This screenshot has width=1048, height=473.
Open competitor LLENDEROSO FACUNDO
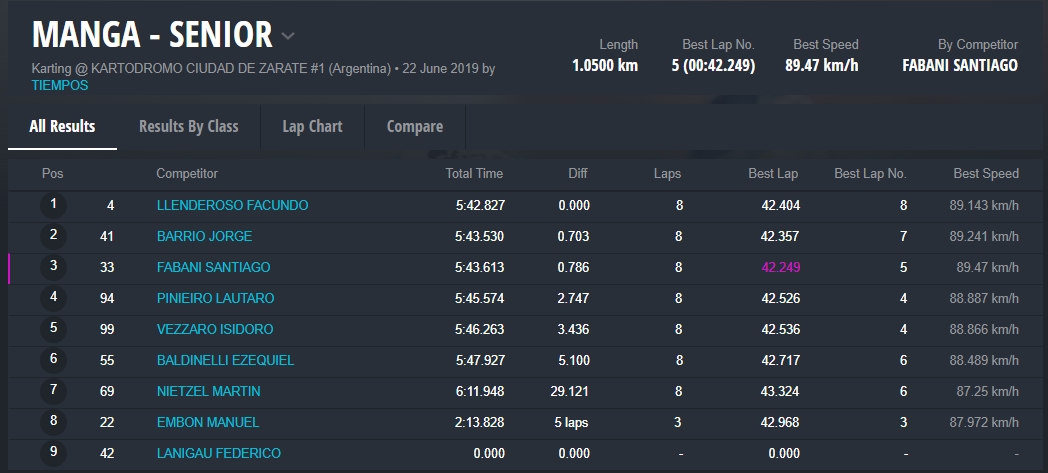232,205
